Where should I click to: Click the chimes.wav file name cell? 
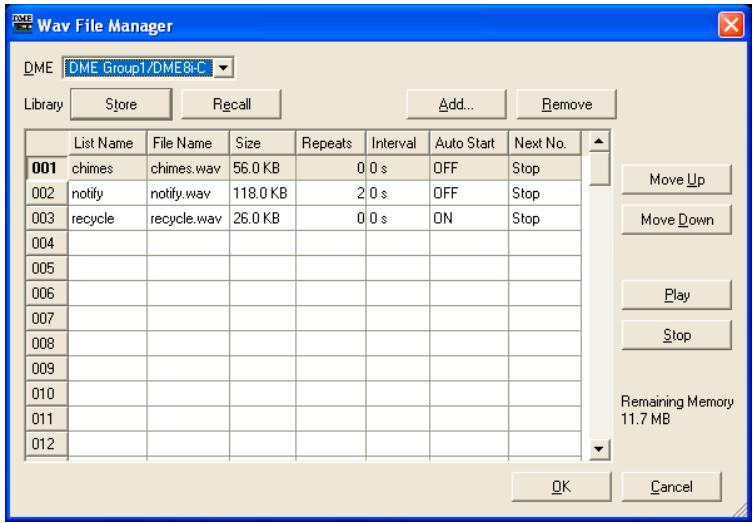click(188, 168)
